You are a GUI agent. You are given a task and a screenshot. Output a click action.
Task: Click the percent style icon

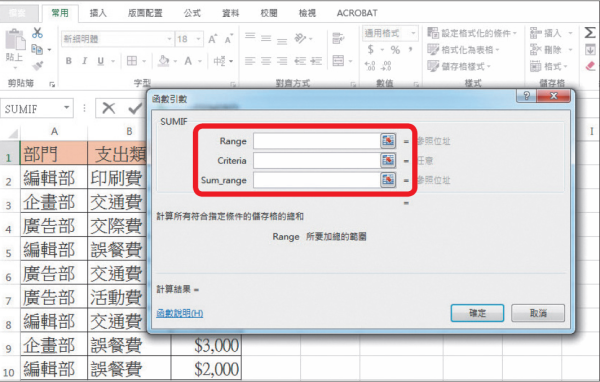pos(395,50)
